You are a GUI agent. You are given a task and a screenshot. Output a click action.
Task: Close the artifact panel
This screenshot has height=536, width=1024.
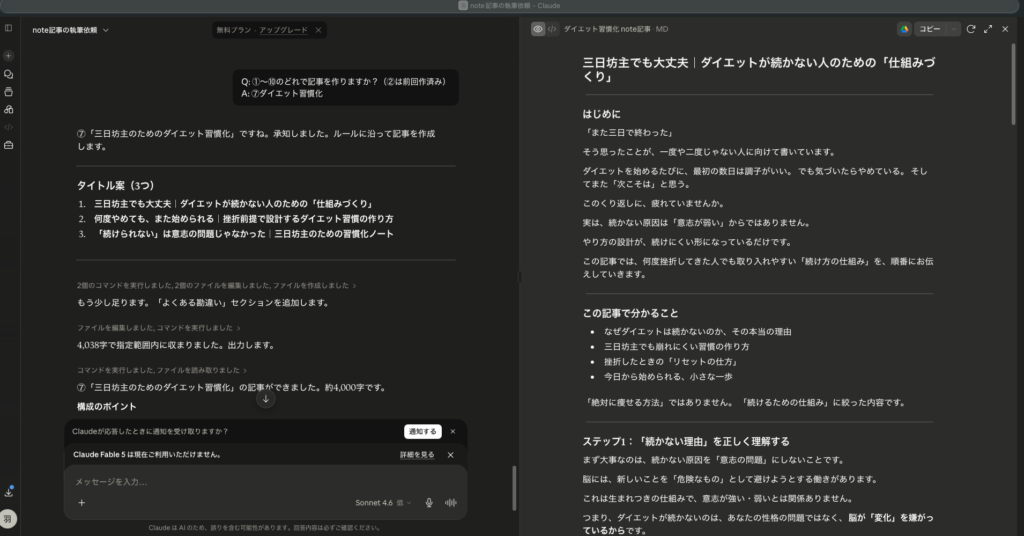[x=1005, y=29]
